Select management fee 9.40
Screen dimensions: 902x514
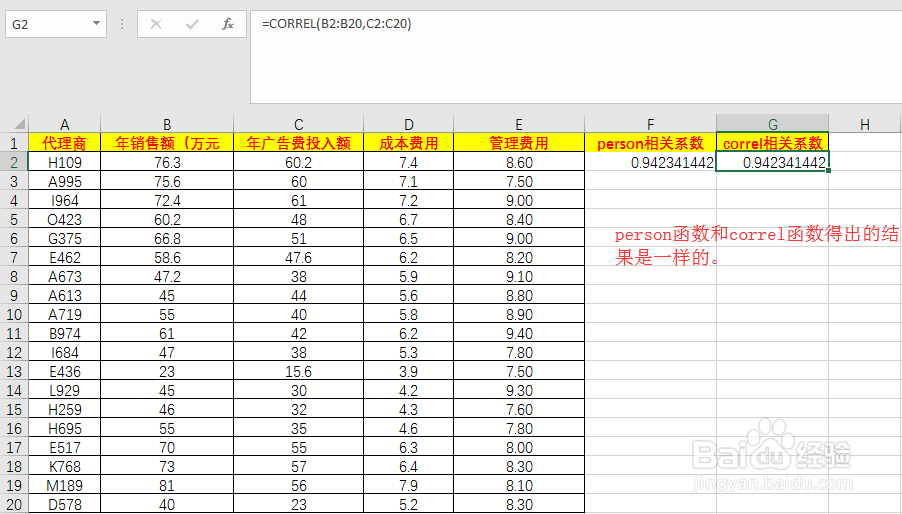pos(519,333)
